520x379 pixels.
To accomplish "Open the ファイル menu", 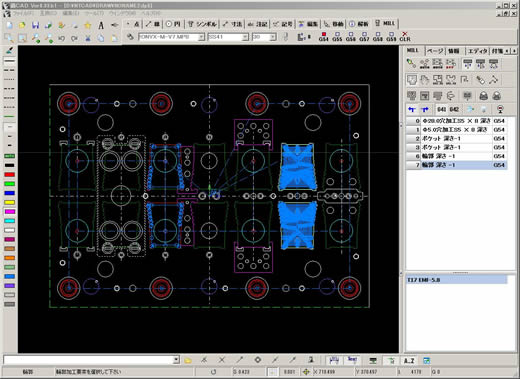I will [x=23, y=13].
